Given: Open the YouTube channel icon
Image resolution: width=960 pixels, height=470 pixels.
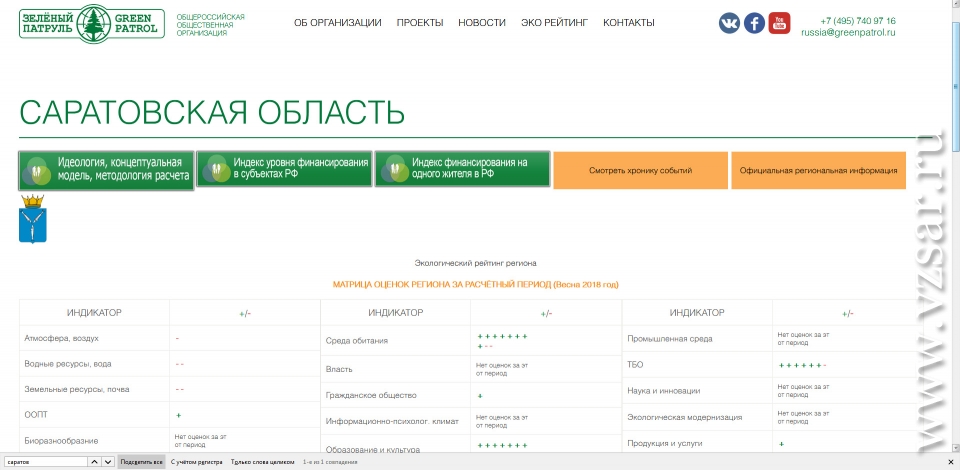Looking at the screenshot, I should tap(779, 23).
